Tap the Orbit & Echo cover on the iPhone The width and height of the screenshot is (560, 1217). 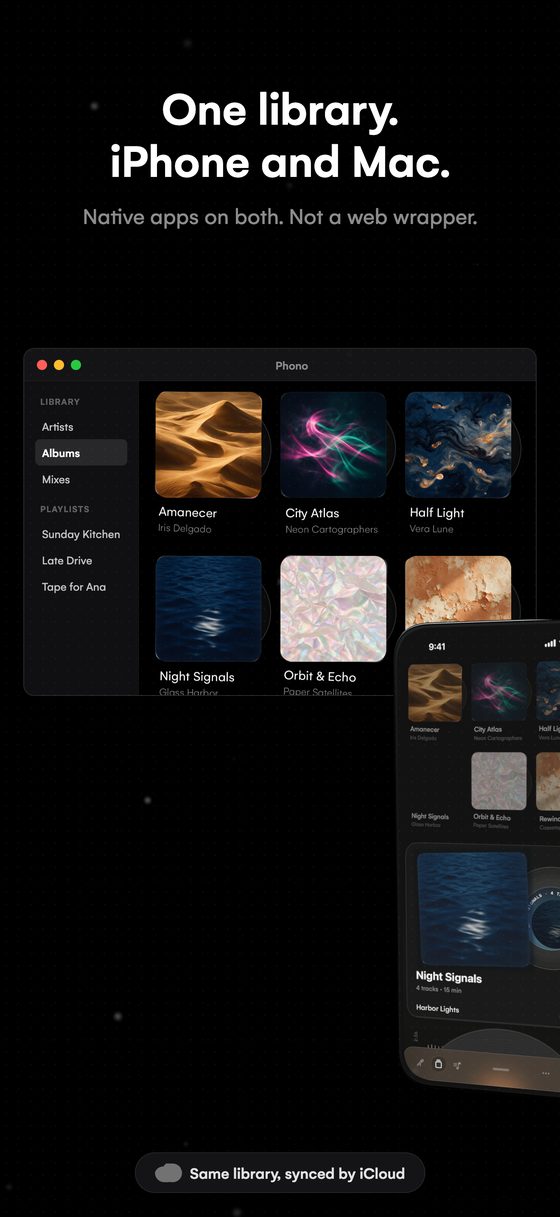click(497, 780)
